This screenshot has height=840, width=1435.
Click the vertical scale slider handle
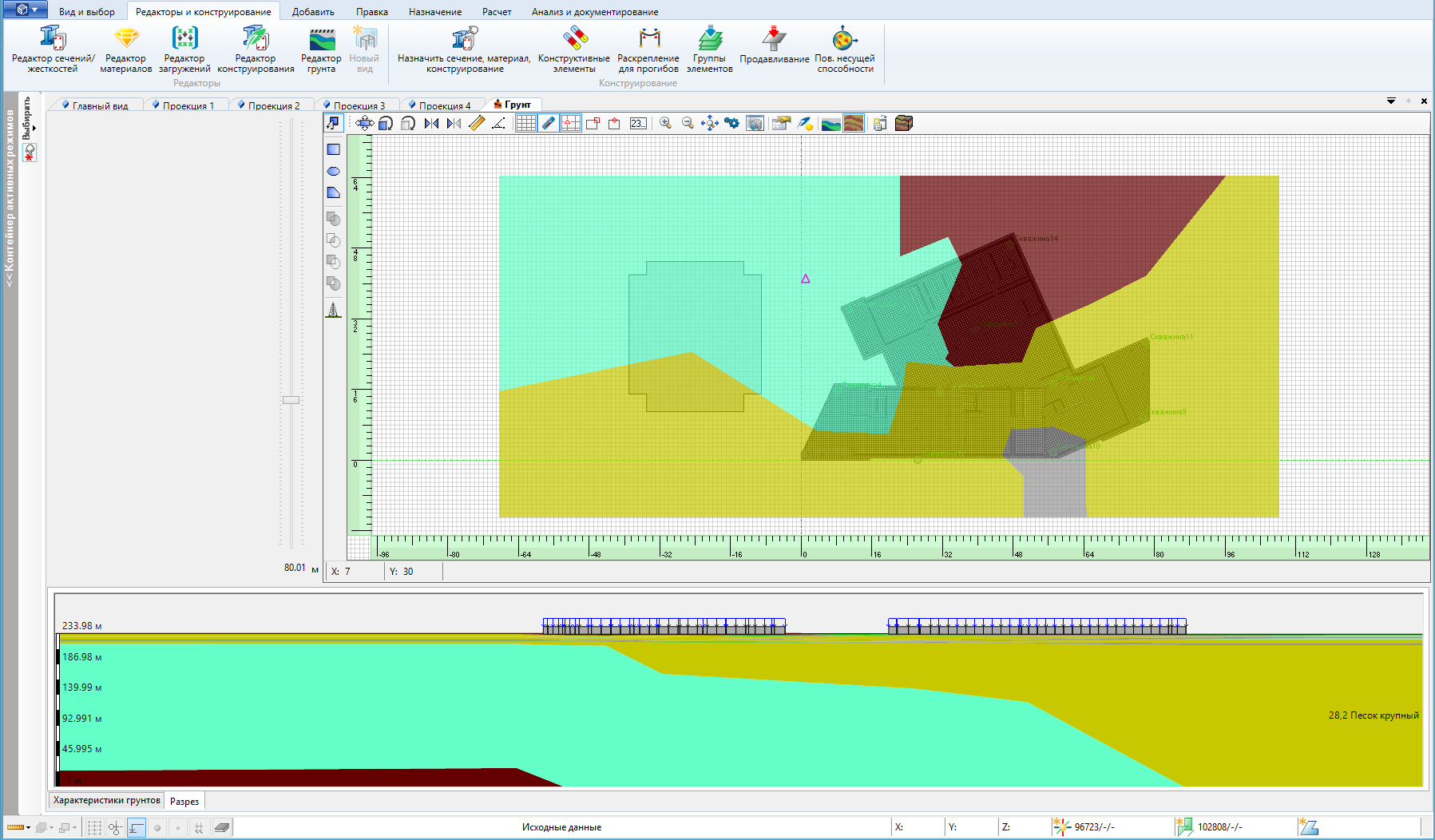point(291,400)
